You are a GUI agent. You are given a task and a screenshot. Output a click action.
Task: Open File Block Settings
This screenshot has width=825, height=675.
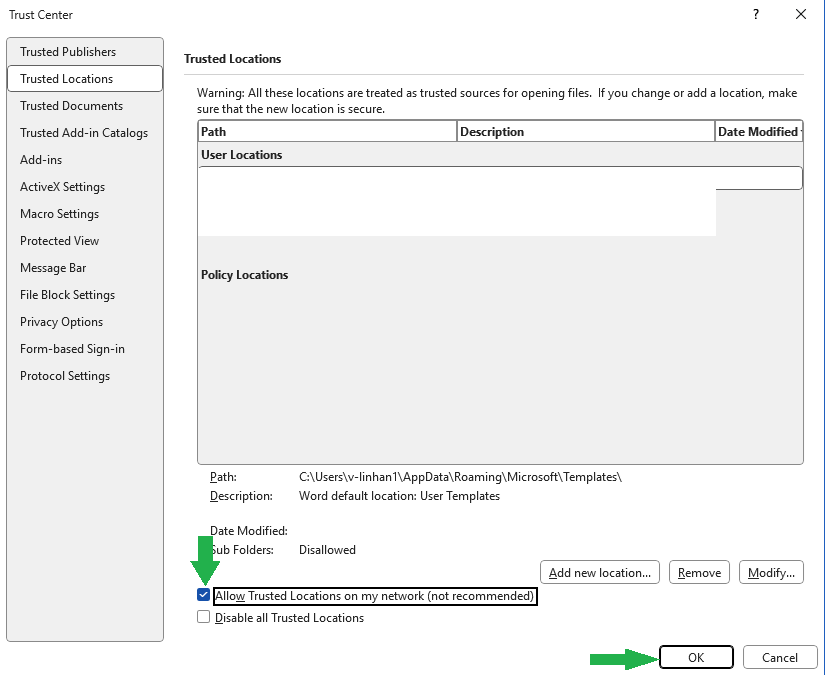(85, 295)
